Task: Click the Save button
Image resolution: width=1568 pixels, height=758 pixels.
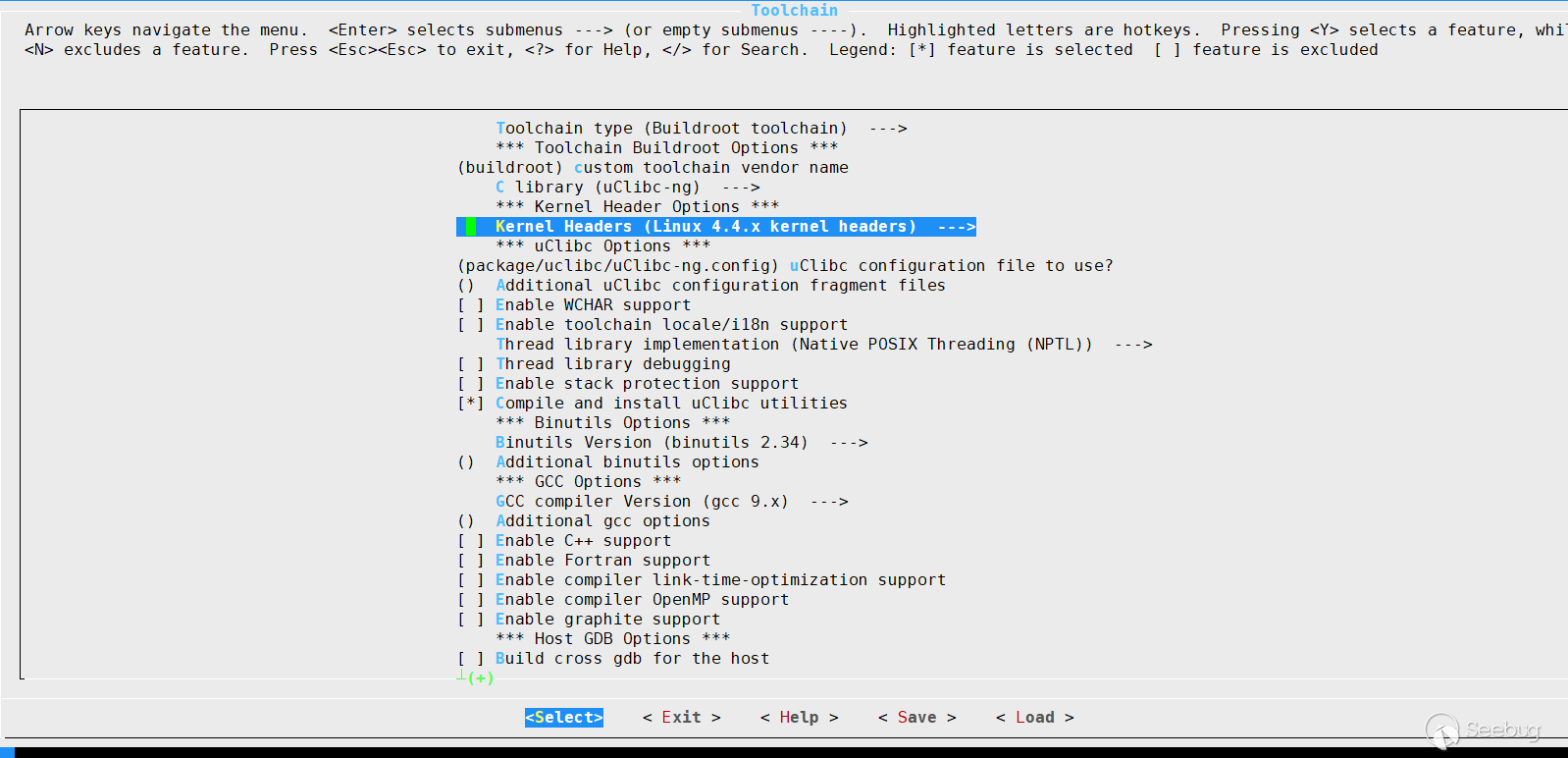Action: (x=916, y=718)
